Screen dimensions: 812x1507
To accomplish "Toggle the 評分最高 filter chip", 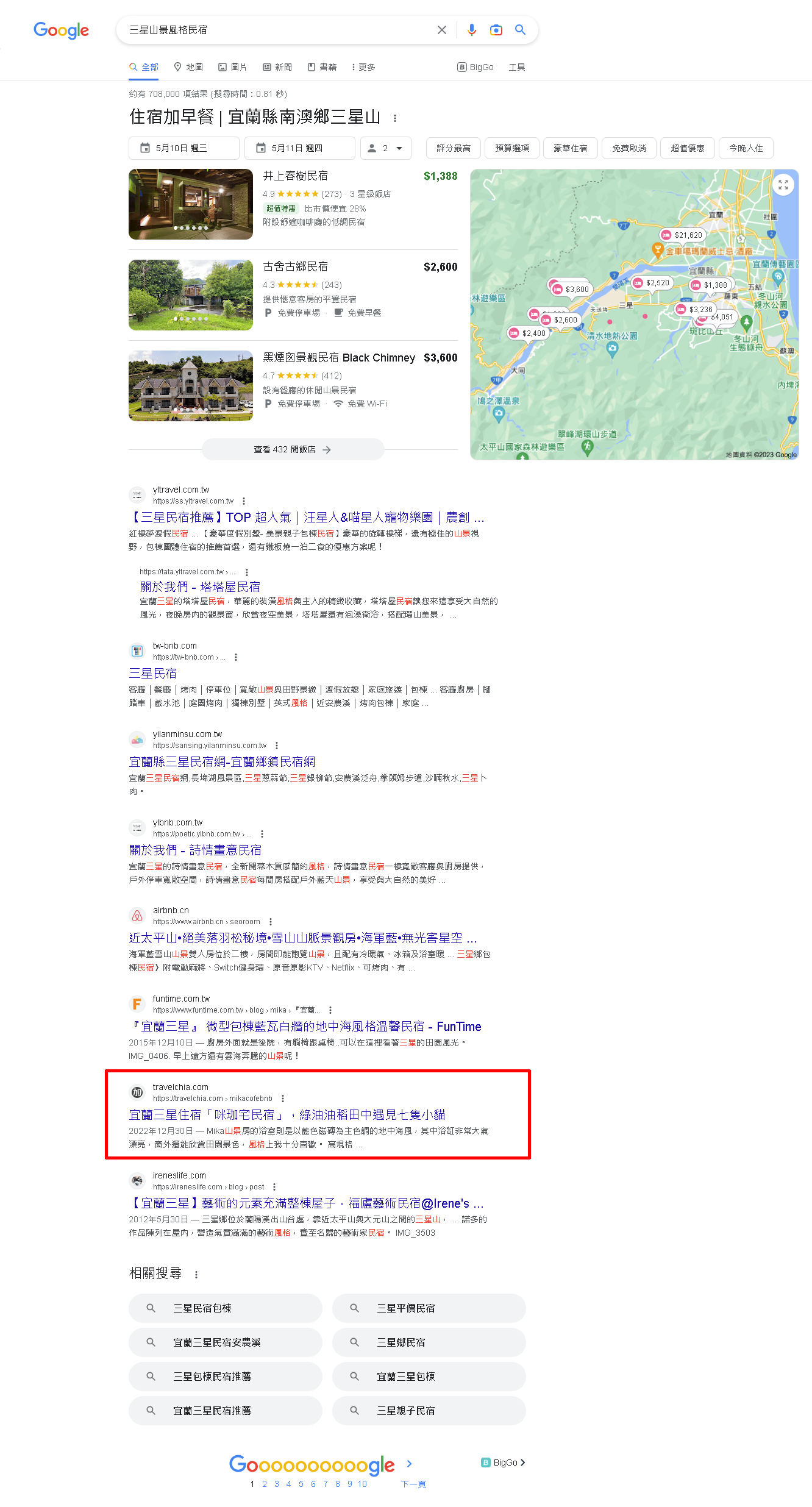I will [x=454, y=148].
